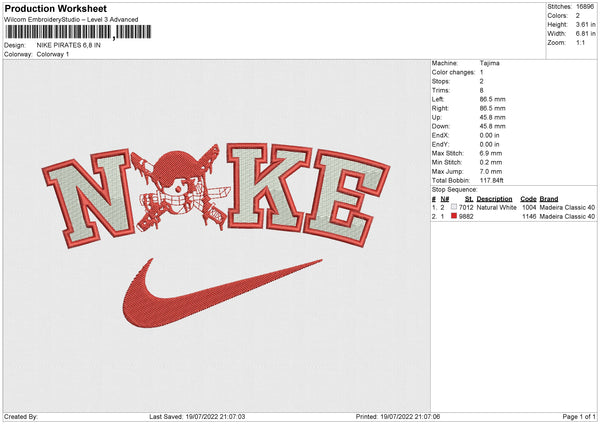Select the barcode under the worksheet title
The width and height of the screenshot is (600, 424).
[x=78, y=32]
